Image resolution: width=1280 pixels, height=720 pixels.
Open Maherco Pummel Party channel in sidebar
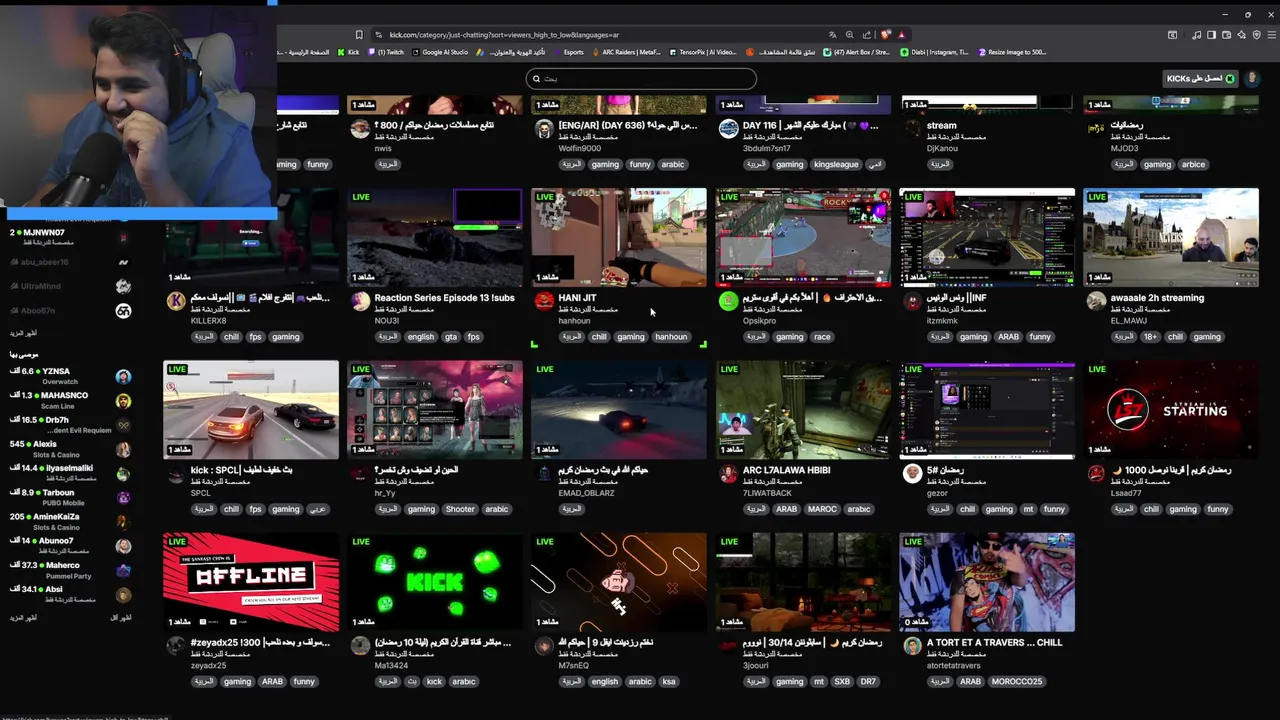point(68,570)
